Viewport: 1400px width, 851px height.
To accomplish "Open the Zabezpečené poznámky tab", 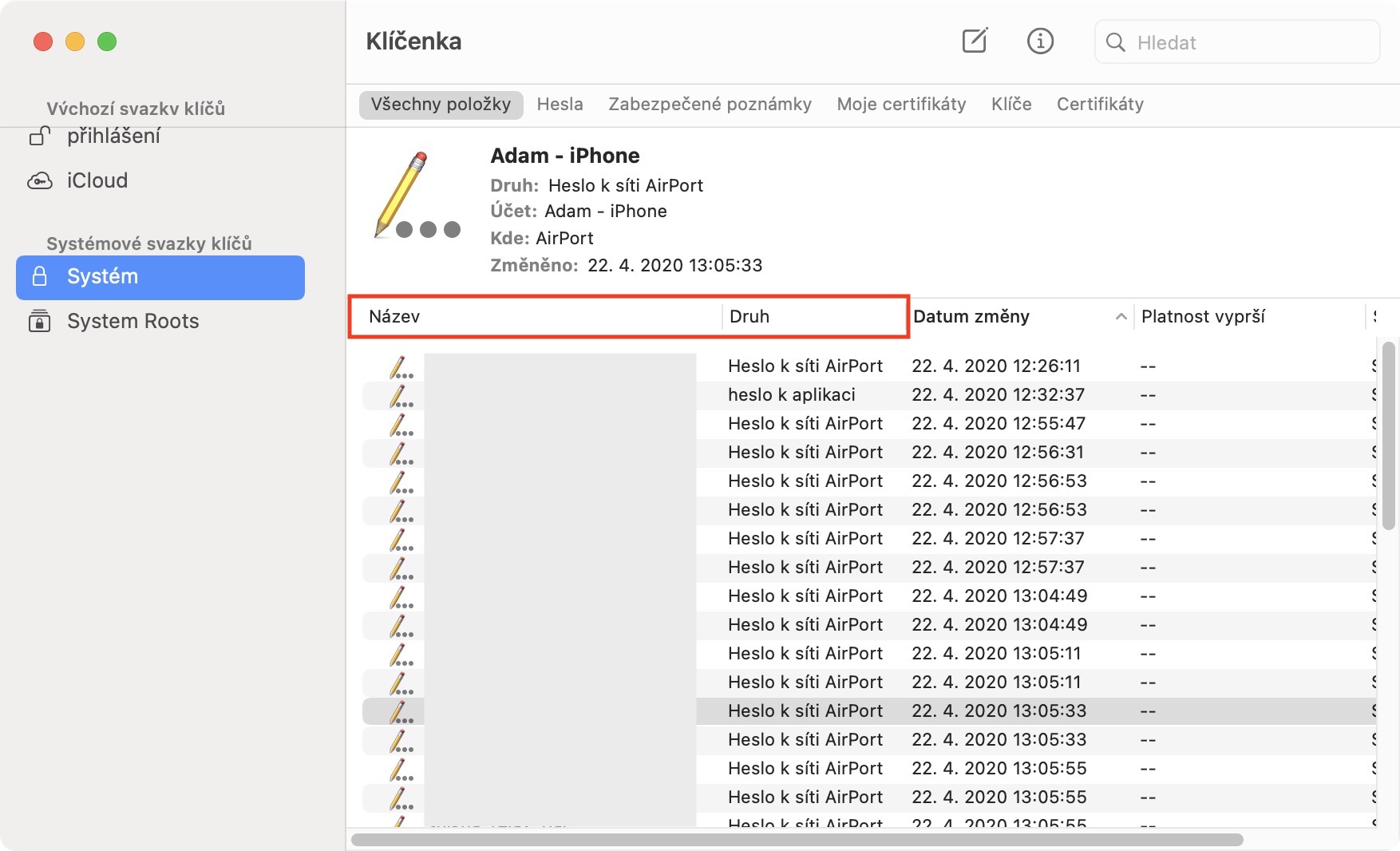I will point(710,105).
